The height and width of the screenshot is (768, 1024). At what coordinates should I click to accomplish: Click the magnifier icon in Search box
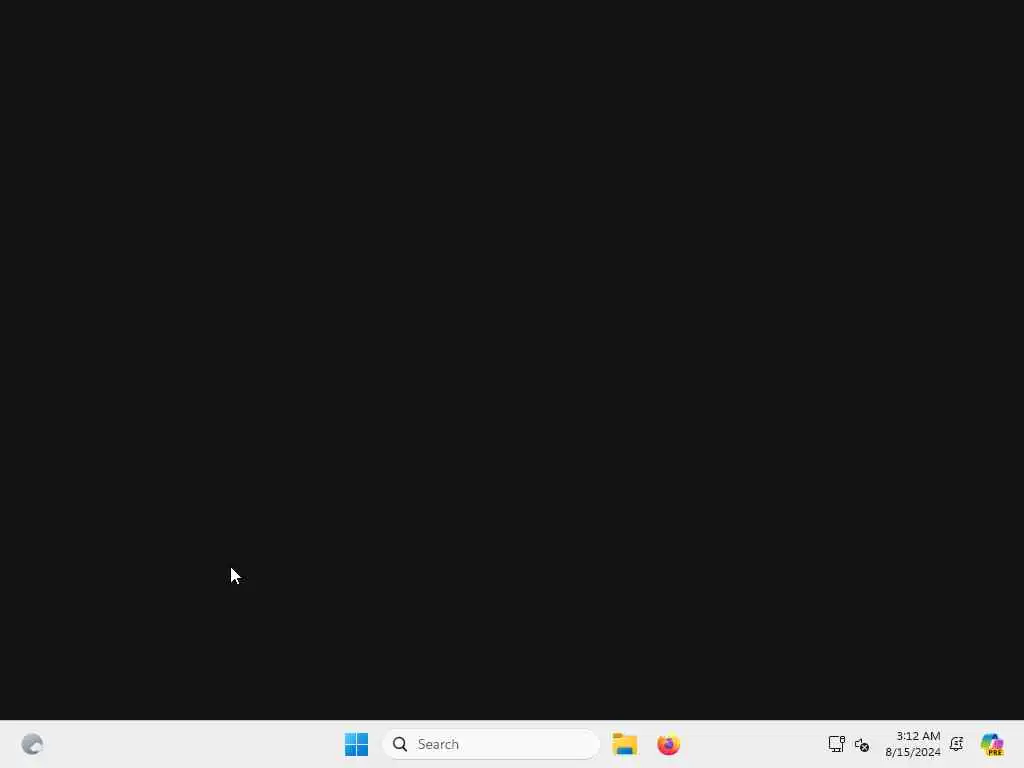point(400,744)
